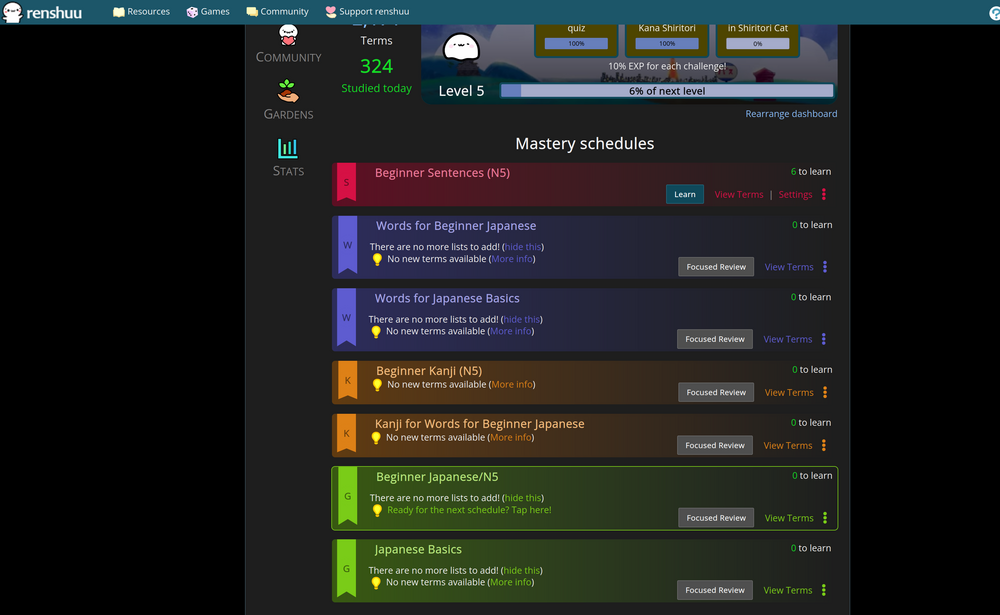The image size is (1000, 615).
Task: Click the green G bookmark for Japanese Basics
Action: point(346,569)
